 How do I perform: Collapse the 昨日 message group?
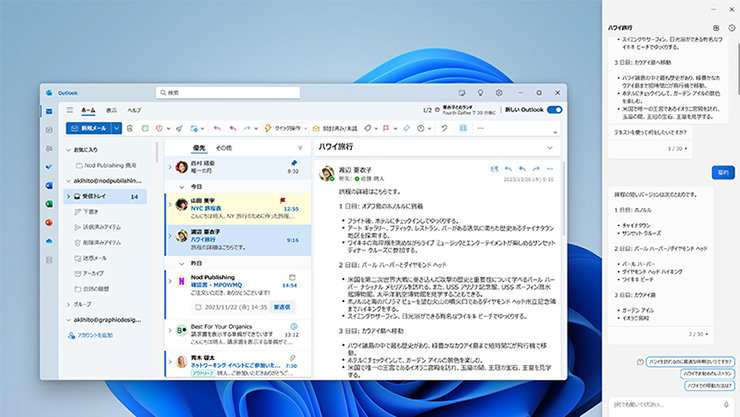click(x=182, y=263)
